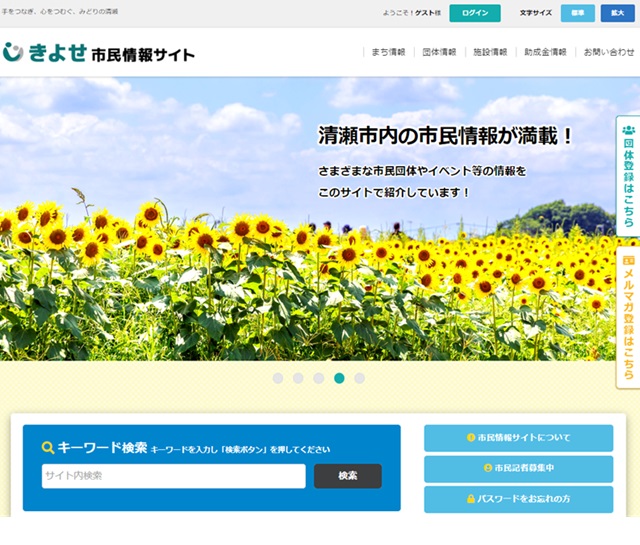Image resolution: width=640 pixels, height=545 pixels.
Task: Click the きよせ logo icon
Action: (13, 52)
